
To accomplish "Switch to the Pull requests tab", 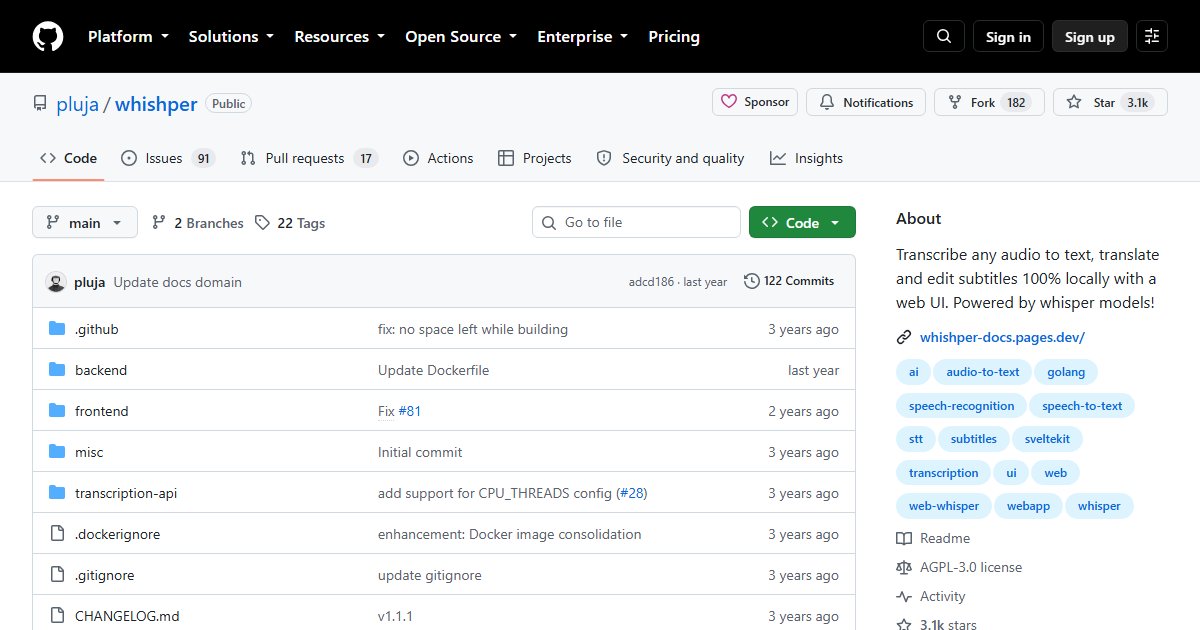I will point(309,158).
